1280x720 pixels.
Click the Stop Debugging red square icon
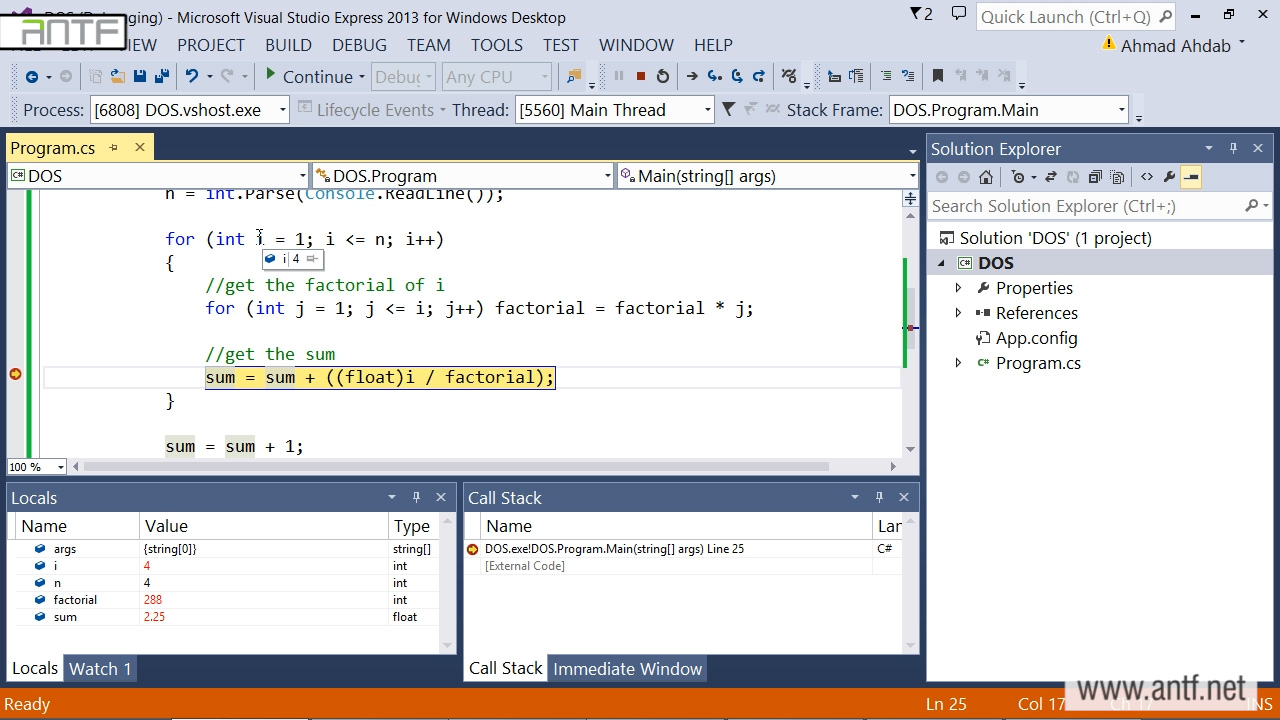tap(641, 76)
